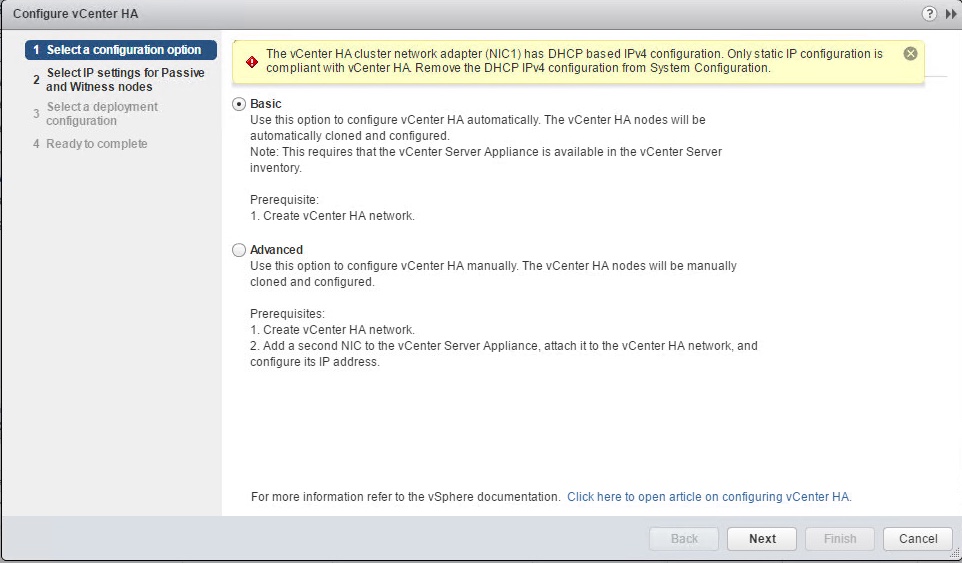Open the help question mark icon
This screenshot has height=563, width=962.
click(929, 13)
